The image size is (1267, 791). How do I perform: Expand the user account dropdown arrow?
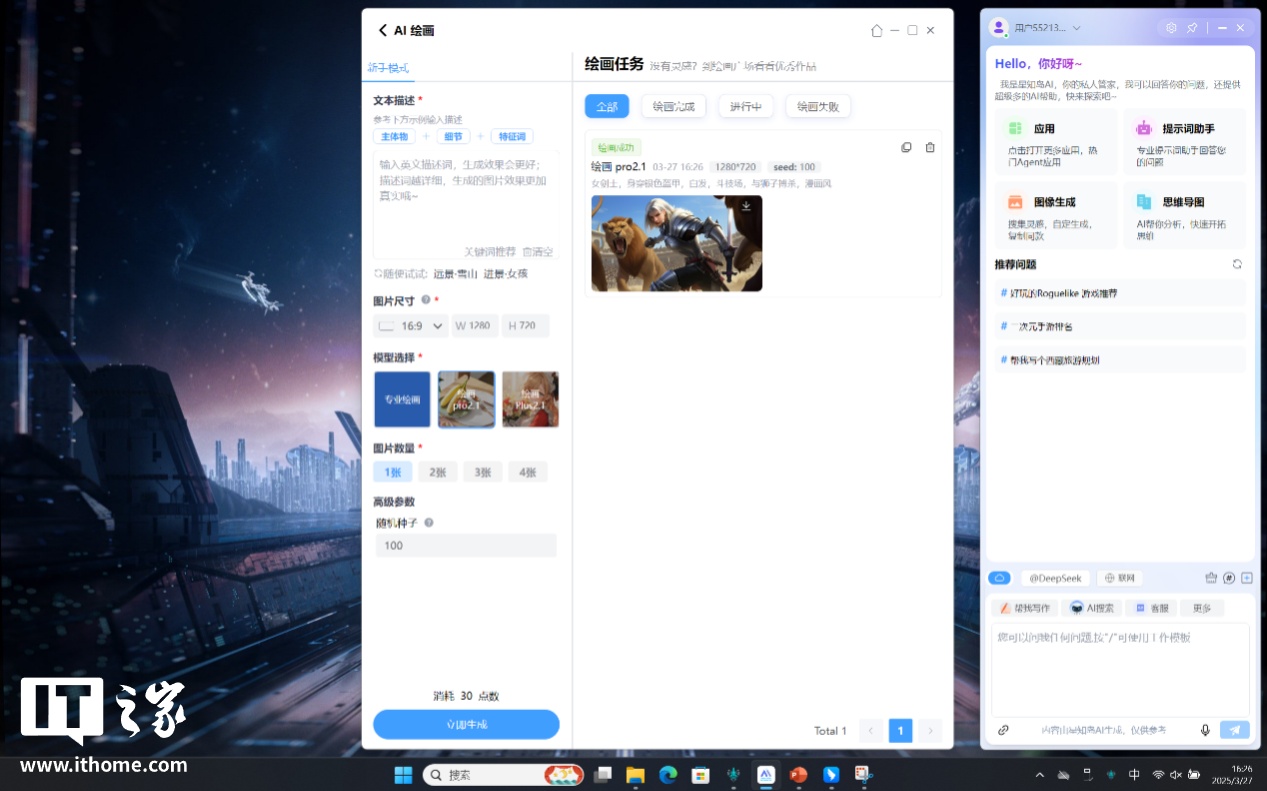click(1077, 28)
